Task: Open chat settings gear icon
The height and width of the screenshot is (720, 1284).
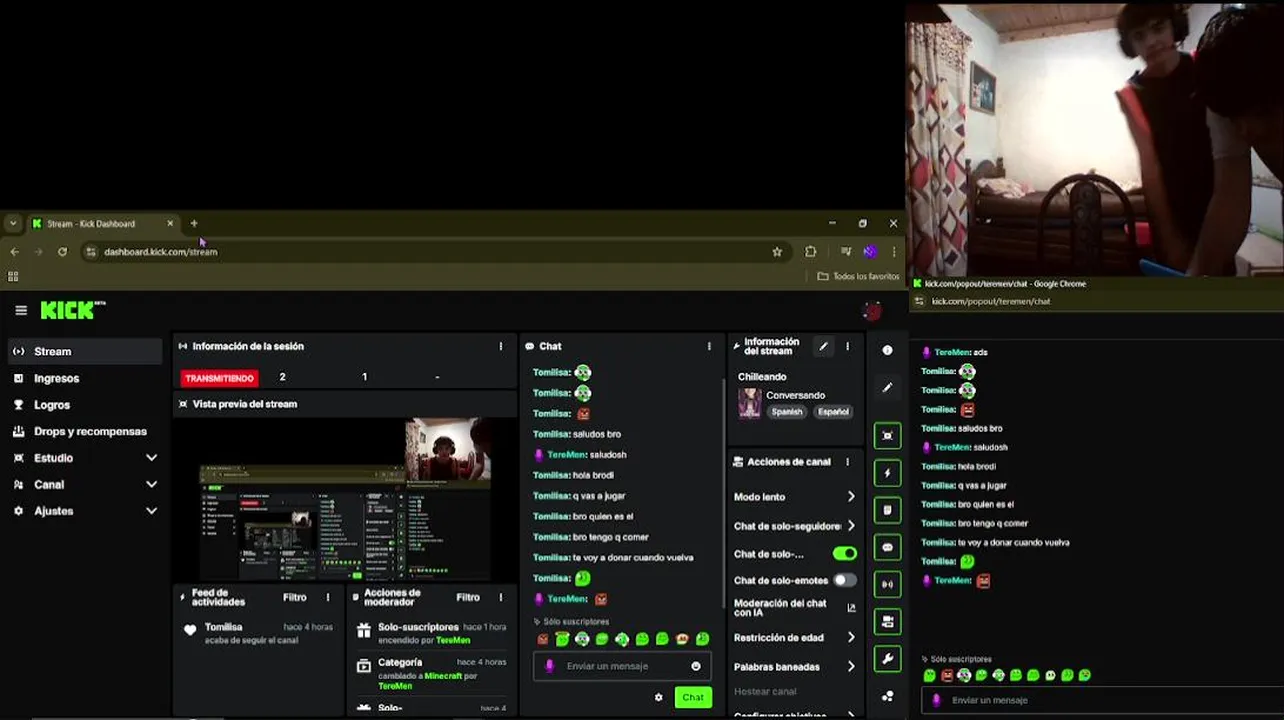Action: [x=658, y=698]
